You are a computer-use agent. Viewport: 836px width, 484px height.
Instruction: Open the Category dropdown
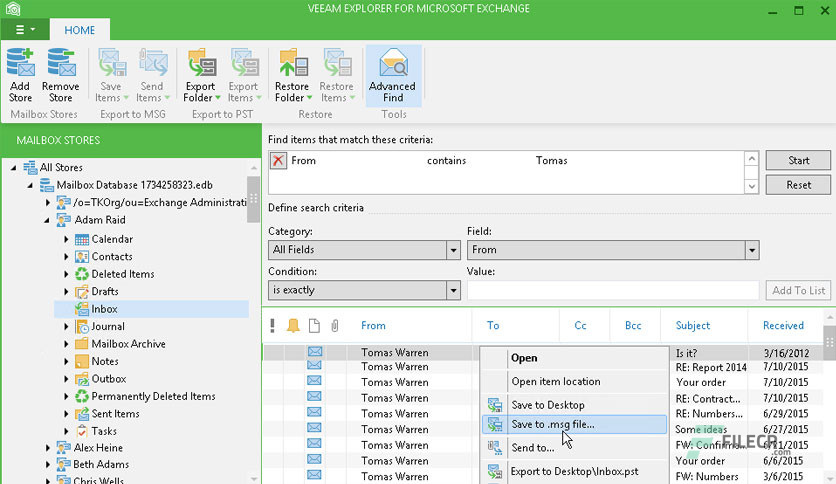(x=453, y=249)
